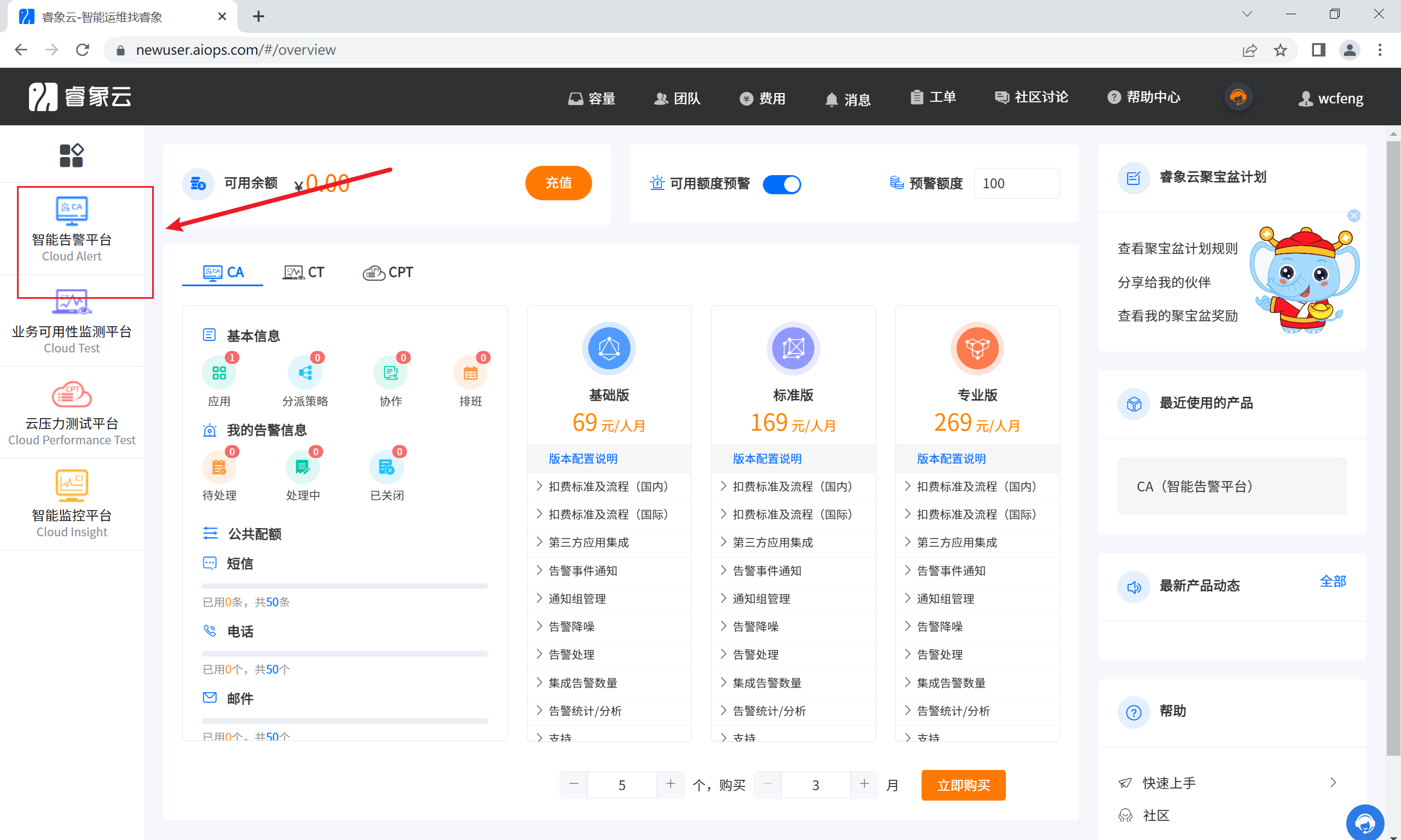Open the 应用 icon under basic info
This screenshot has width=1401, height=840.
(x=219, y=373)
